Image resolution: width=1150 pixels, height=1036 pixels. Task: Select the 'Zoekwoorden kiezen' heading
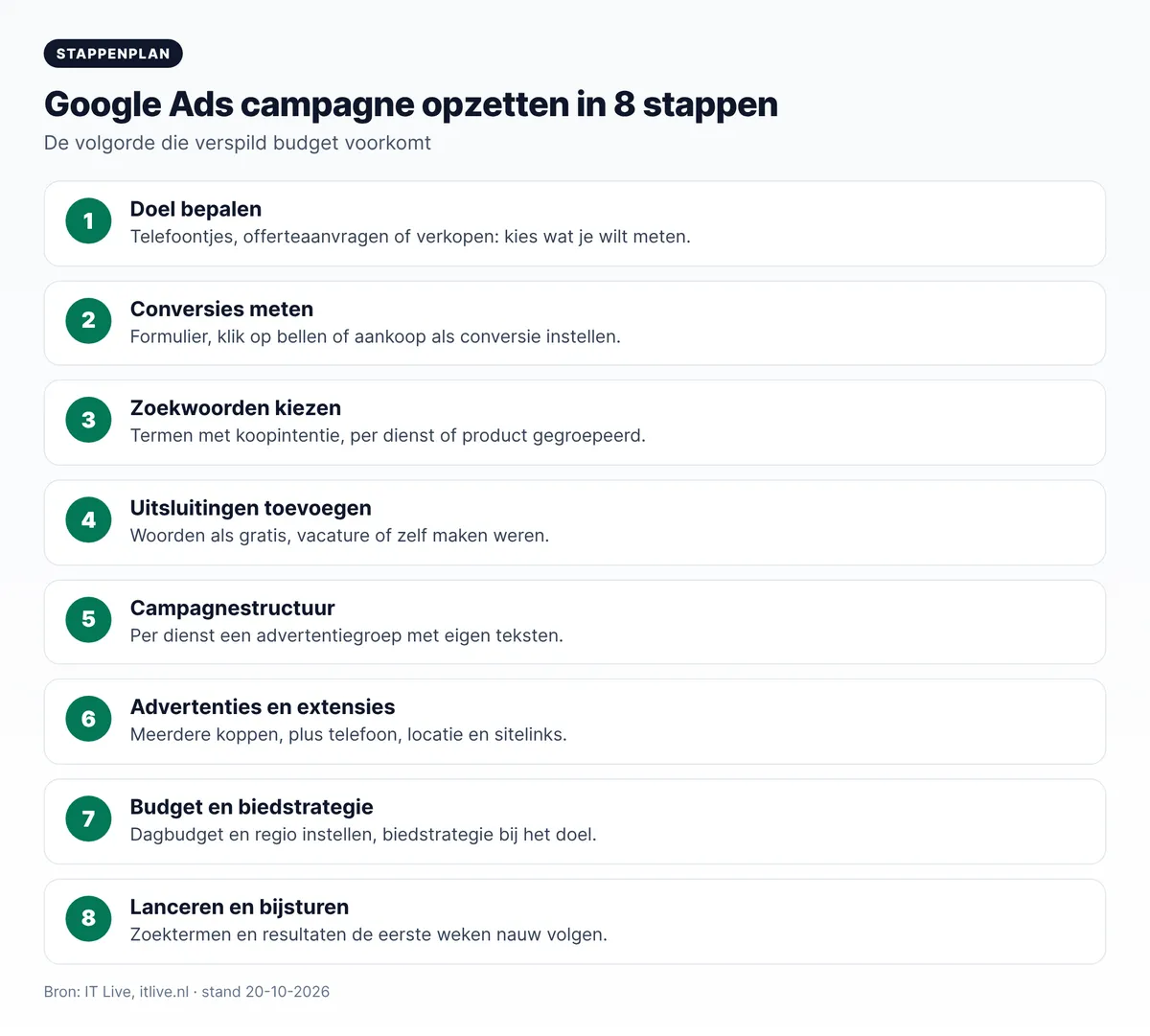pos(236,408)
